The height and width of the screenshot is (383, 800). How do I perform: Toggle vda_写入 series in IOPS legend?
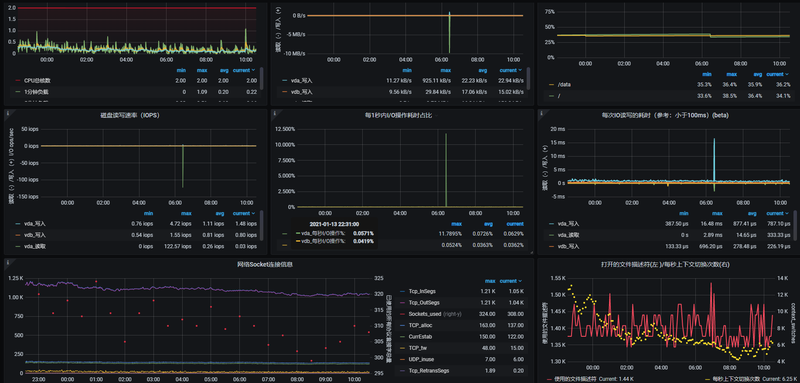[x=34, y=223]
